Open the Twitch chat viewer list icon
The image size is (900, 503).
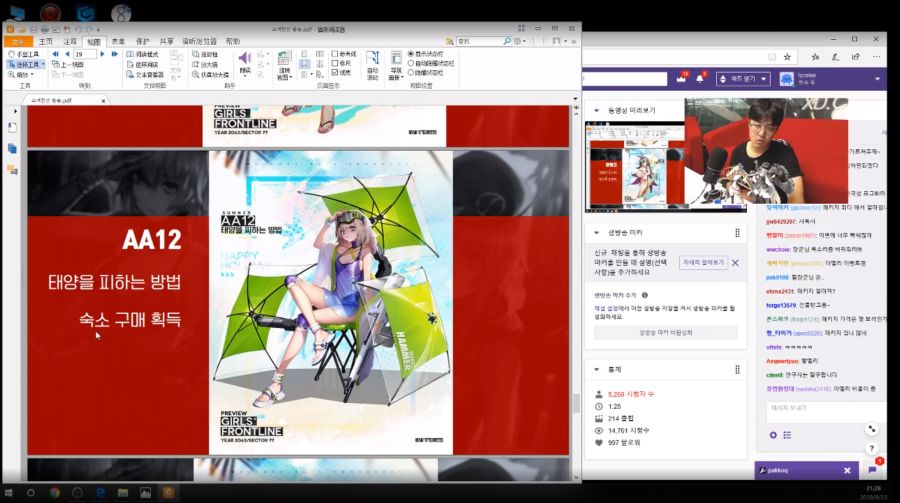pos(787,435)
